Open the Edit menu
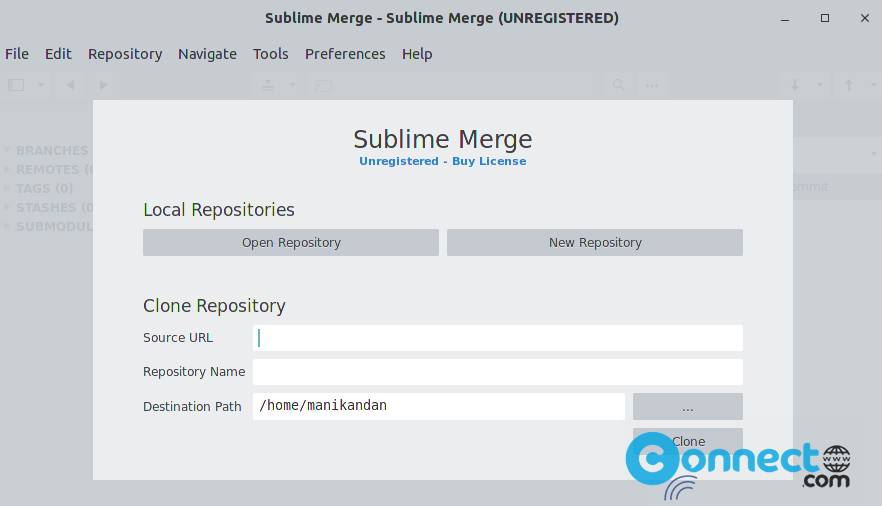 tap(58, 54)
